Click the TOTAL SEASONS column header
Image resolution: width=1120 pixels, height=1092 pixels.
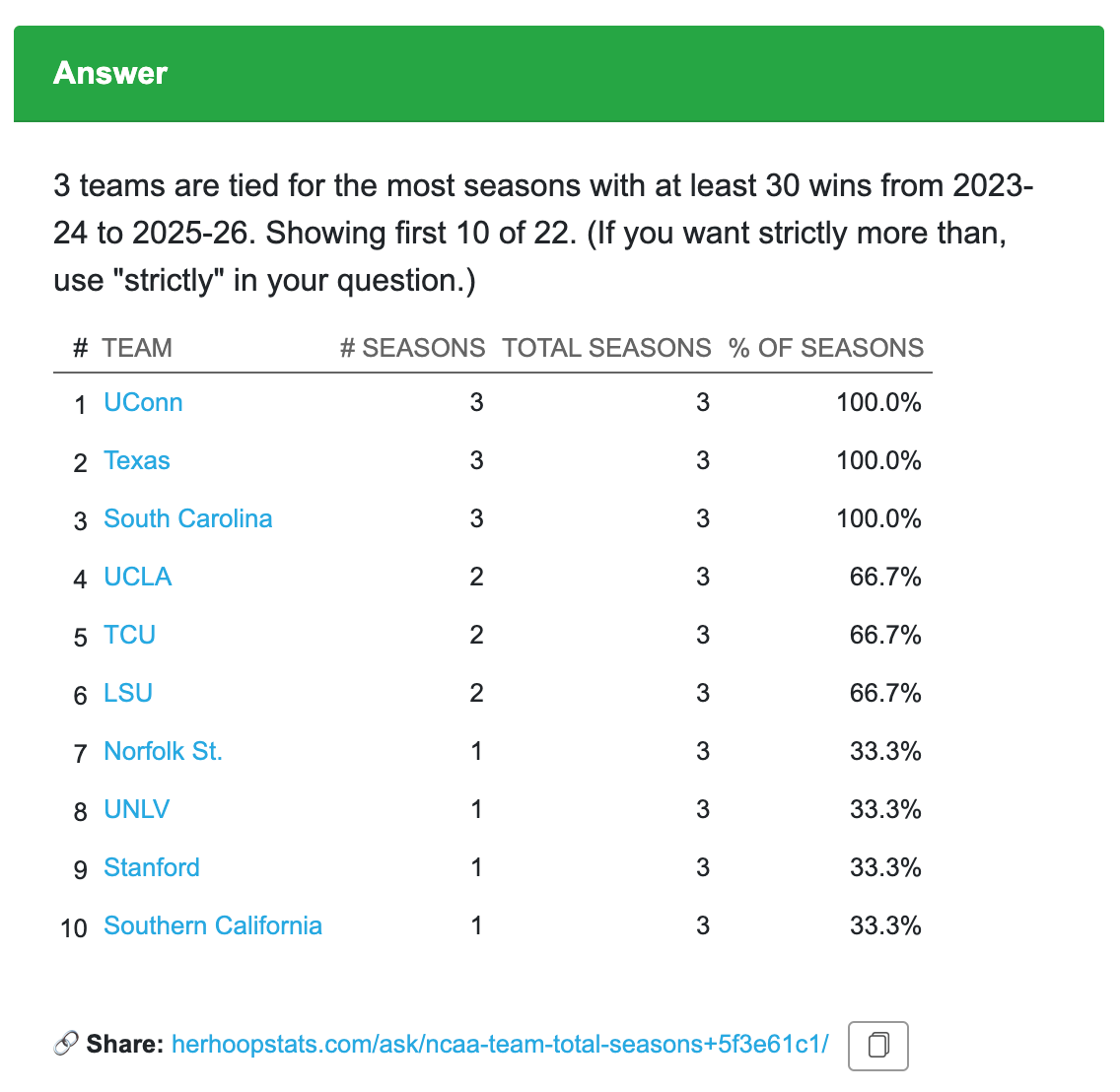click(606, 348)
